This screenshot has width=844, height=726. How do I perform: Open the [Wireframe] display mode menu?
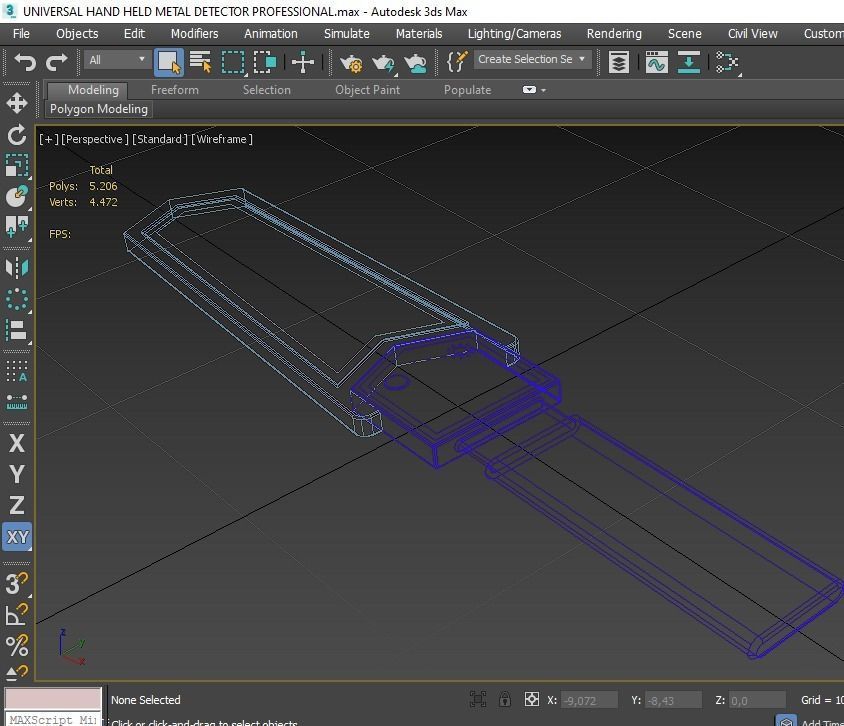coord(222,139)
